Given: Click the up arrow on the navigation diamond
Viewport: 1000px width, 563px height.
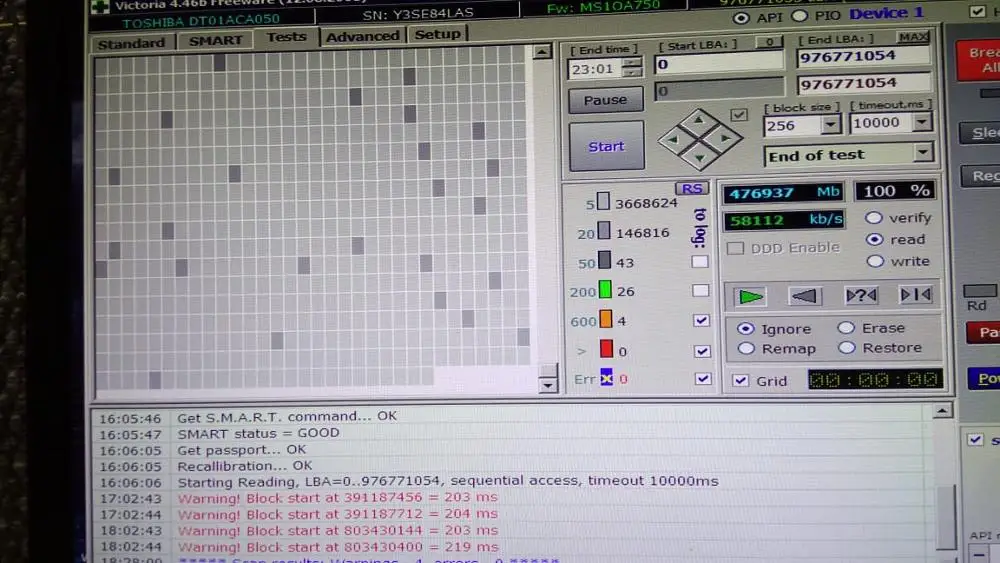Looking at the screenshot, I should 699,121.
